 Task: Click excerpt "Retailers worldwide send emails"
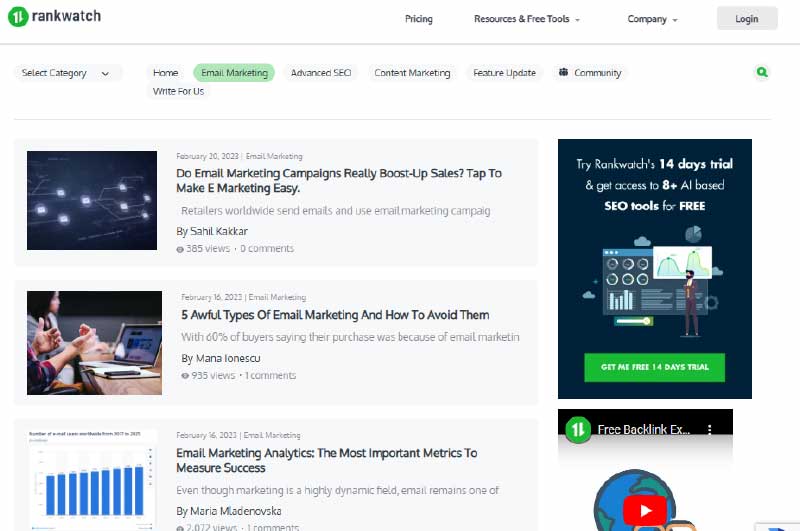(x=336, y=211)
